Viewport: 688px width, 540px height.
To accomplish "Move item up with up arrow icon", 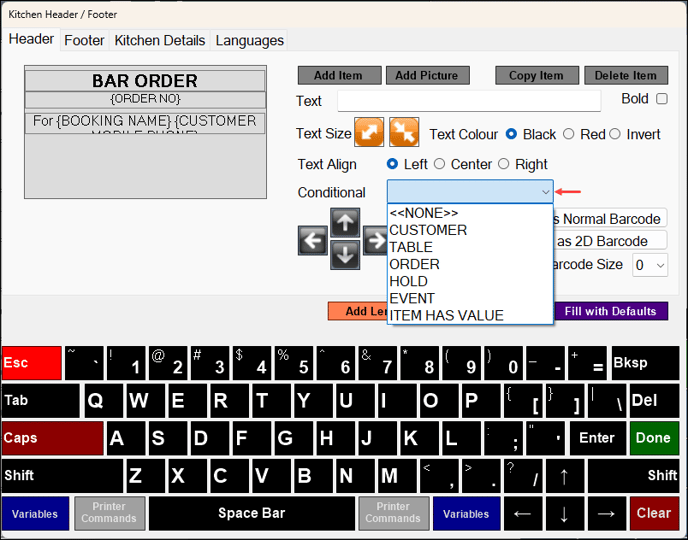I will pyautogui.click(x=345, y=223).
